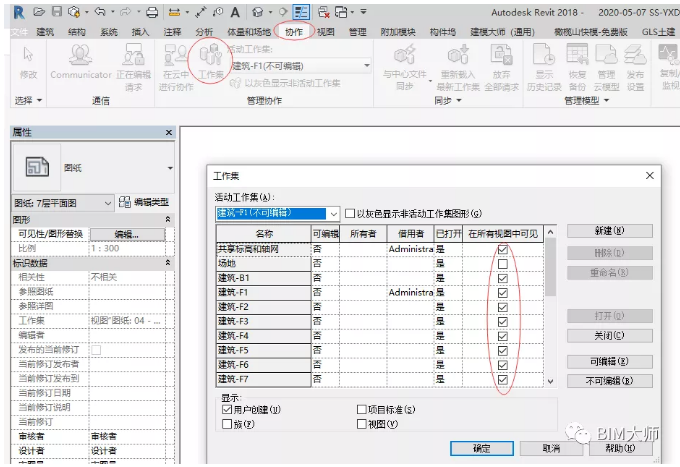Screen dimensions: 680x467
Task: Select the Tag by Category icon
Action: coord(218,12)
